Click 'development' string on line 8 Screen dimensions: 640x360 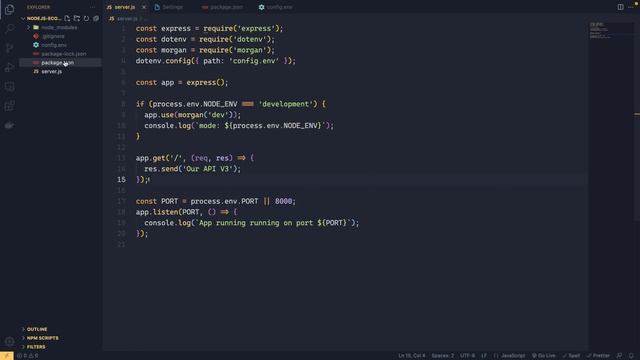pyautogui.click(x=286, y=104)
